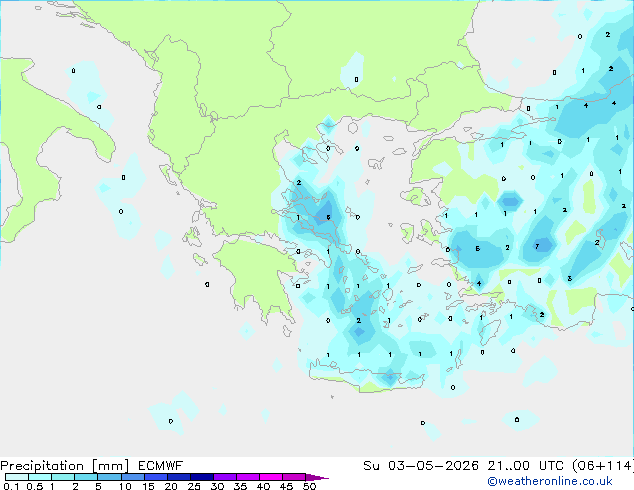
Task: Click the 5–10 mm legend color swatch
Action: 109,477
